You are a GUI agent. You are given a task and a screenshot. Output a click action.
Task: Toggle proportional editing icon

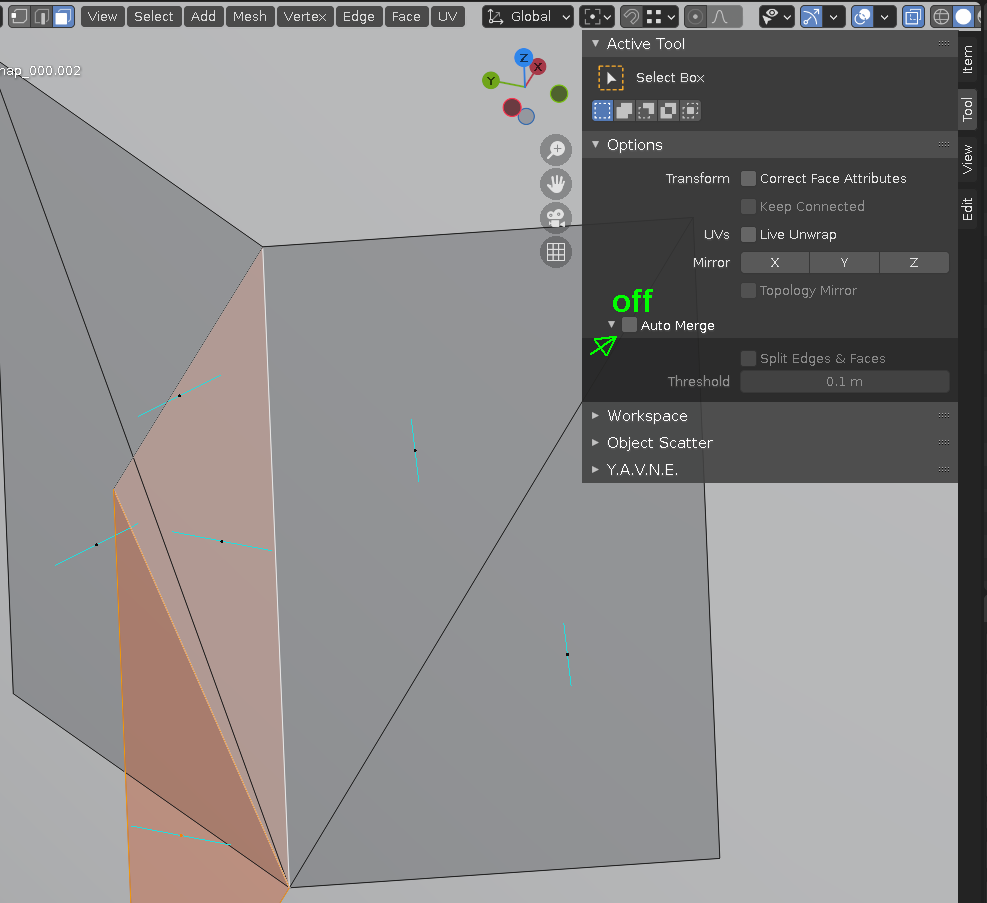pyautogui.click(x=695, y=16)
